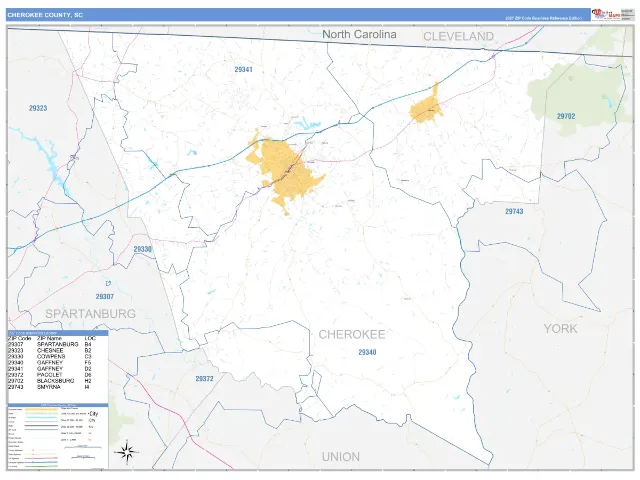
Task: Click the SPARTANBURG county label on the map
Action: click(x=90, y=313)
